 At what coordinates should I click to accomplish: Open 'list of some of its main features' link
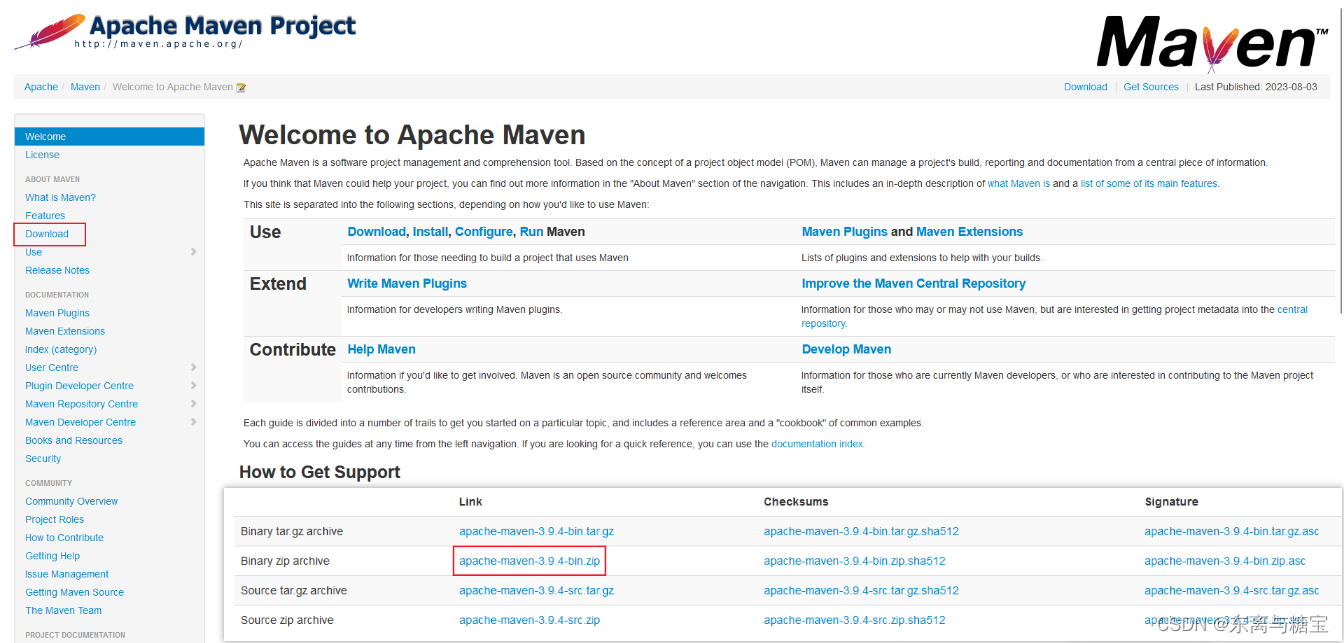(x=1149, y=184)
